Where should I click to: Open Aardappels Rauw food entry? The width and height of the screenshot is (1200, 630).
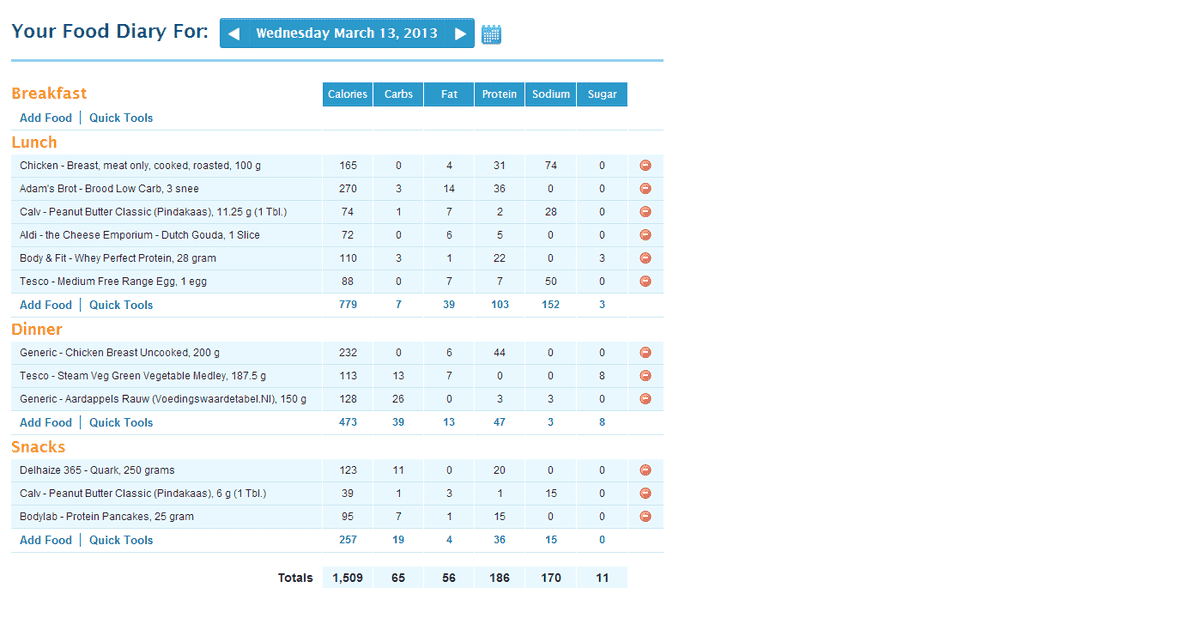click(162, 399)
